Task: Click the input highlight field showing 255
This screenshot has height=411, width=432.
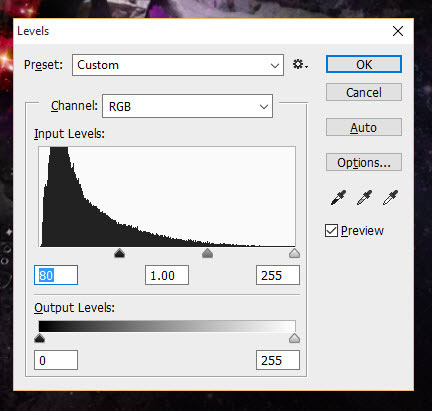Action: [x=278, y=275]
